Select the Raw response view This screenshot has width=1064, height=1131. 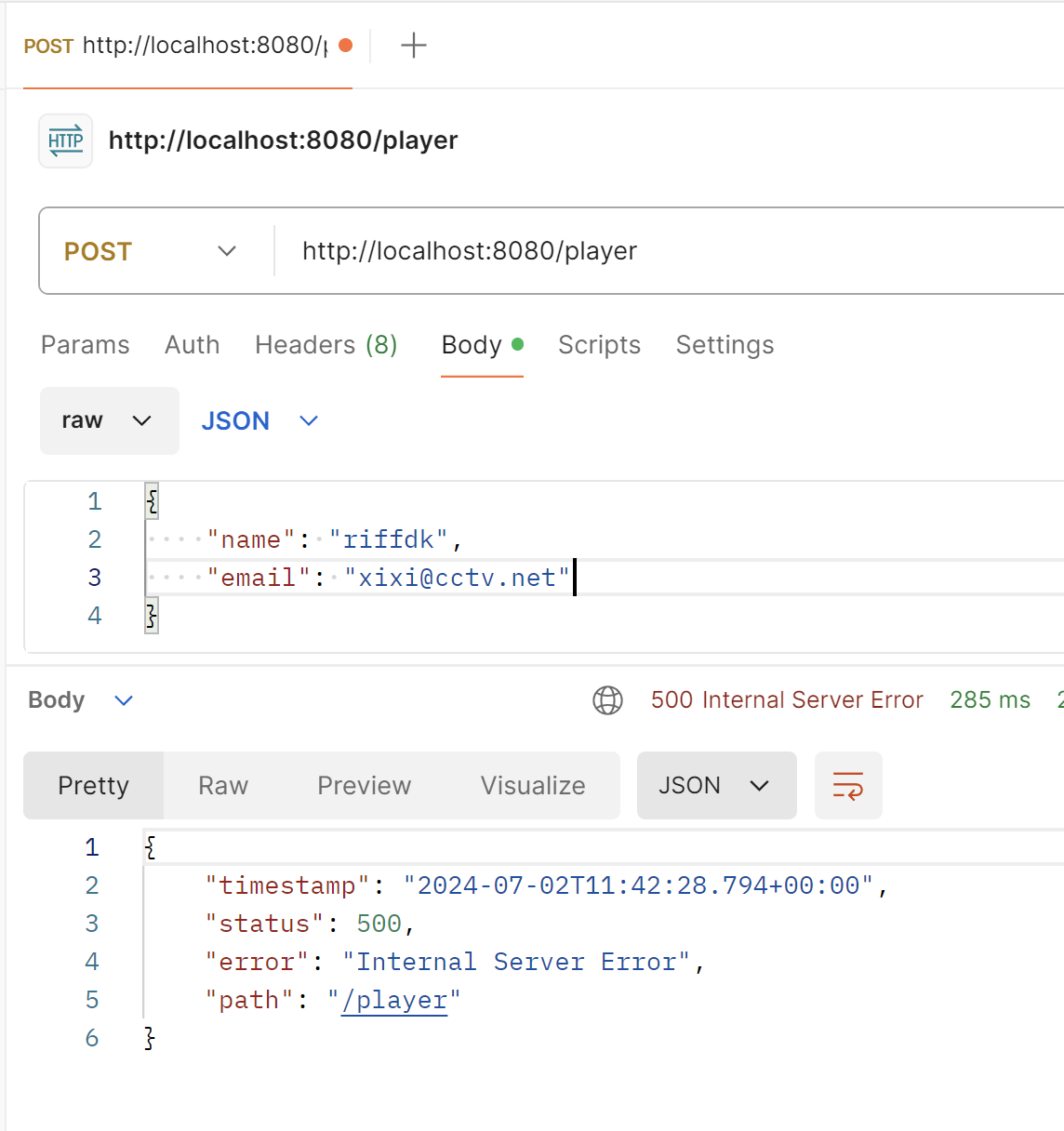[223, 785]
